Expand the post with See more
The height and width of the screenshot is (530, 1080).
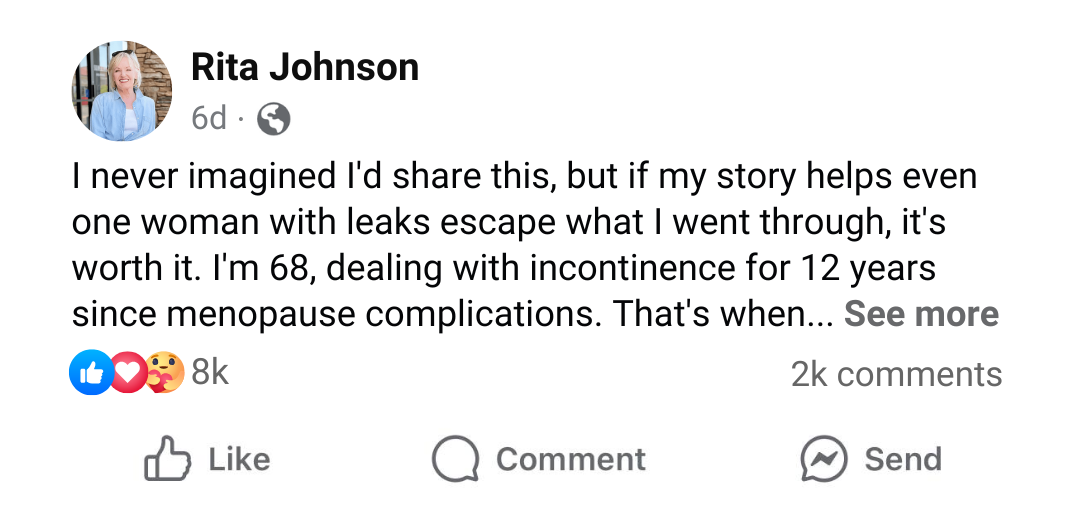921,314
